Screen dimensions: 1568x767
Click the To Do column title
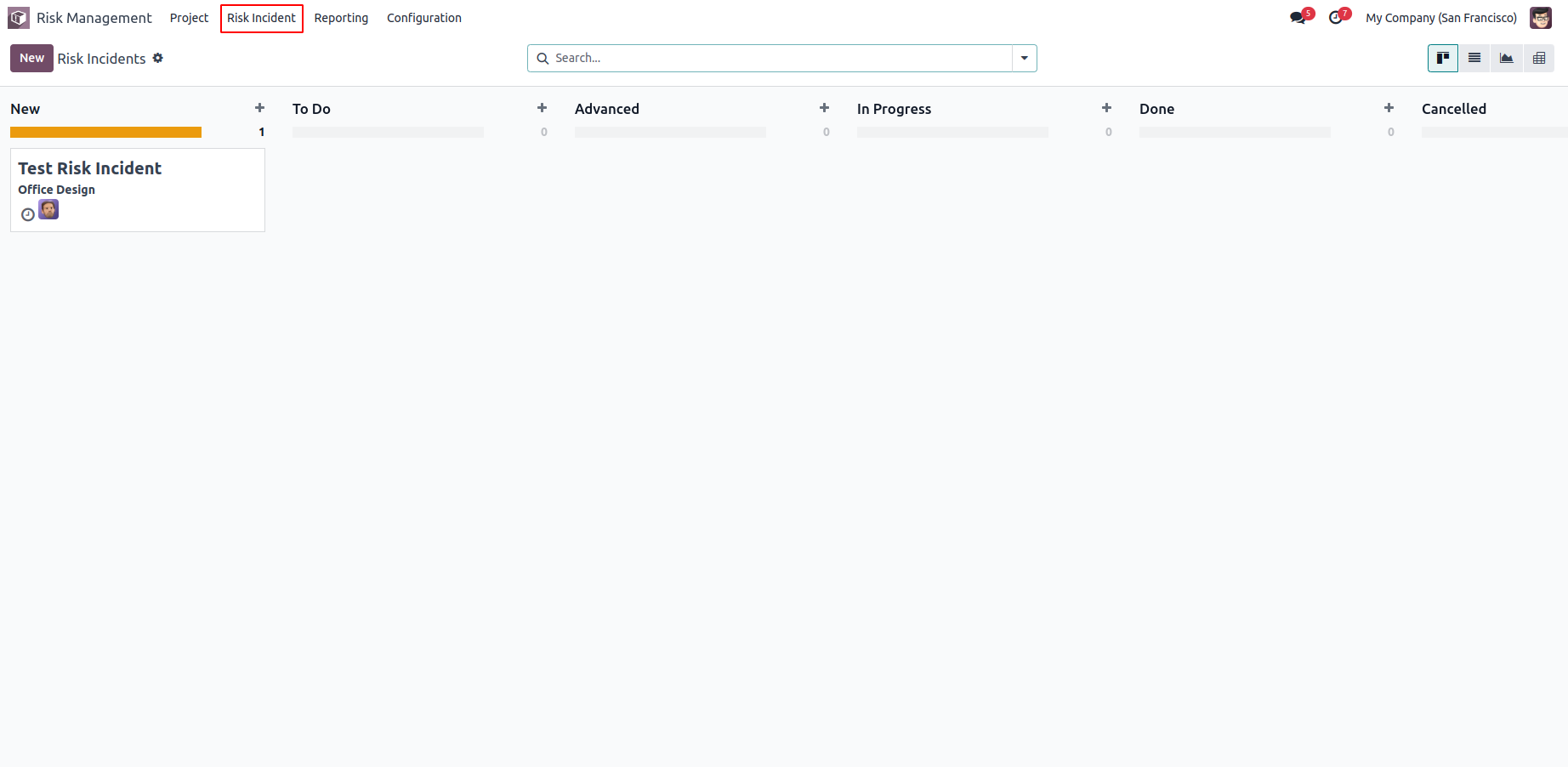coord(311,109)
